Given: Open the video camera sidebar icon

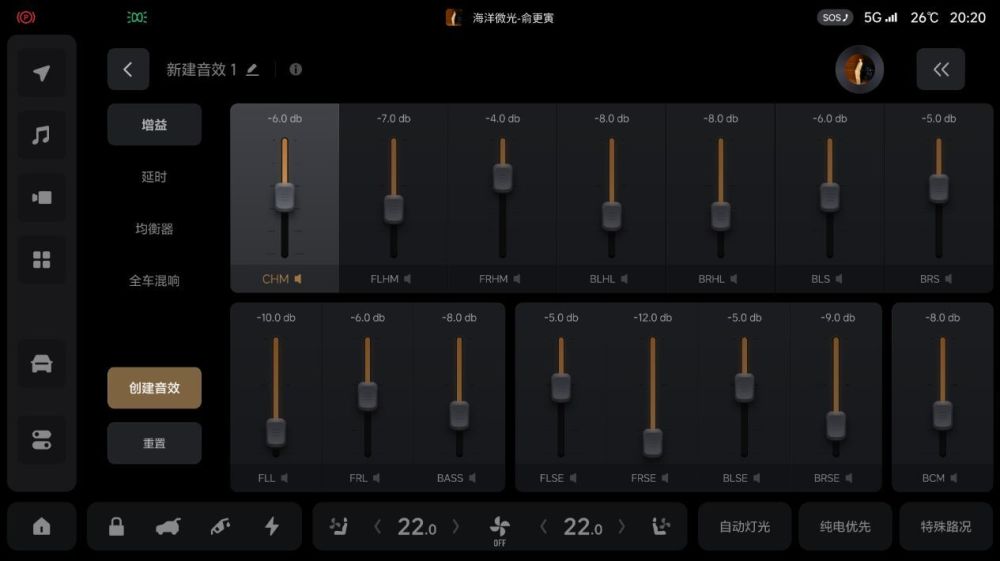Looking at the screenshot, I should pyautogui.click(x=41, y=198).
